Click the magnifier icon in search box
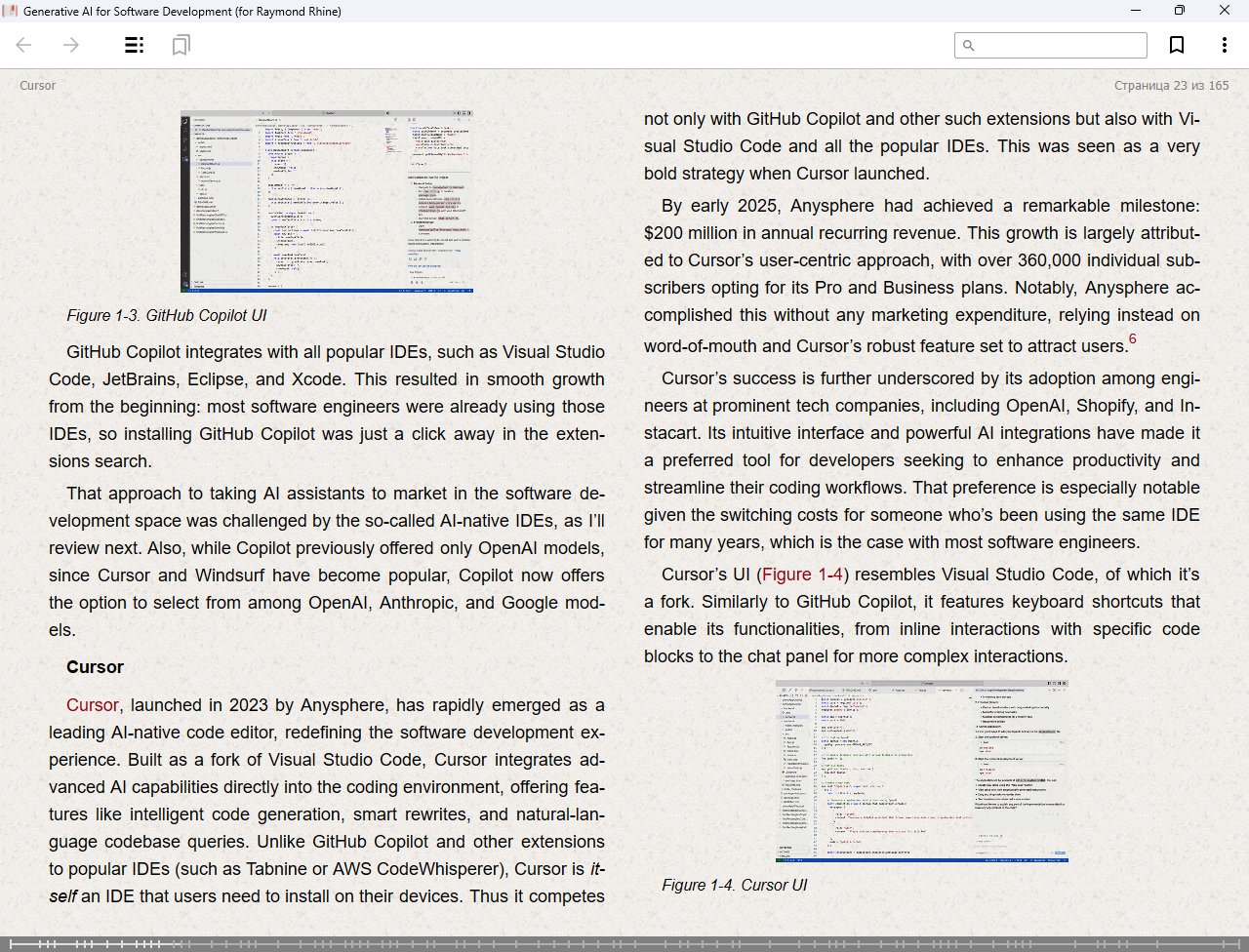Image resolution: width=1249 pixels, height=952 pixels. click(969, 46)
